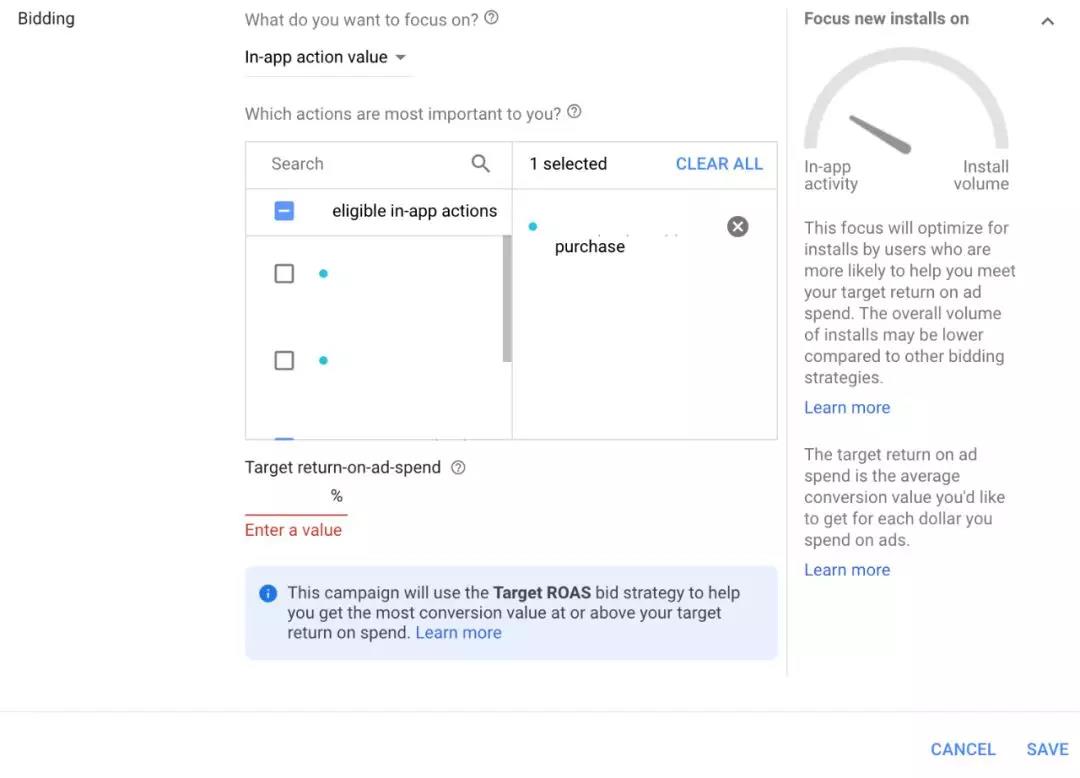Check the first unchecked in-app action checkbox
Image resolution: width=1080 pixels, height=778 pixels.
coord(284,273)
